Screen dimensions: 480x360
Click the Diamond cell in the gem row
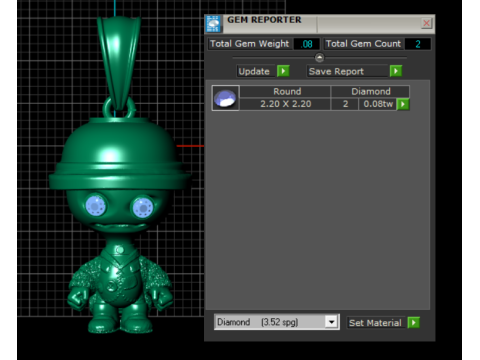tap(370, 91)
